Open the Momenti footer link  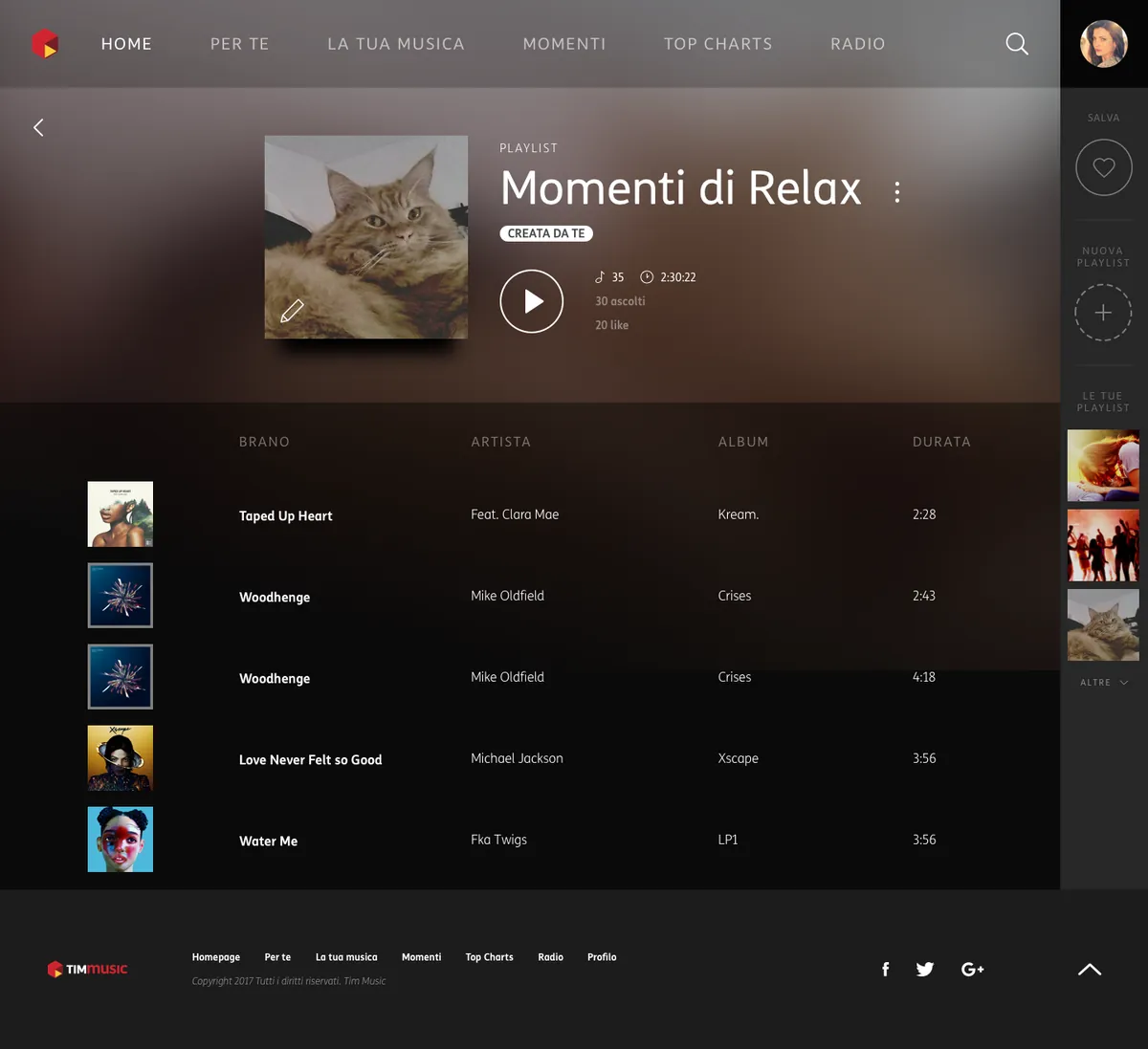click(421, 957)
